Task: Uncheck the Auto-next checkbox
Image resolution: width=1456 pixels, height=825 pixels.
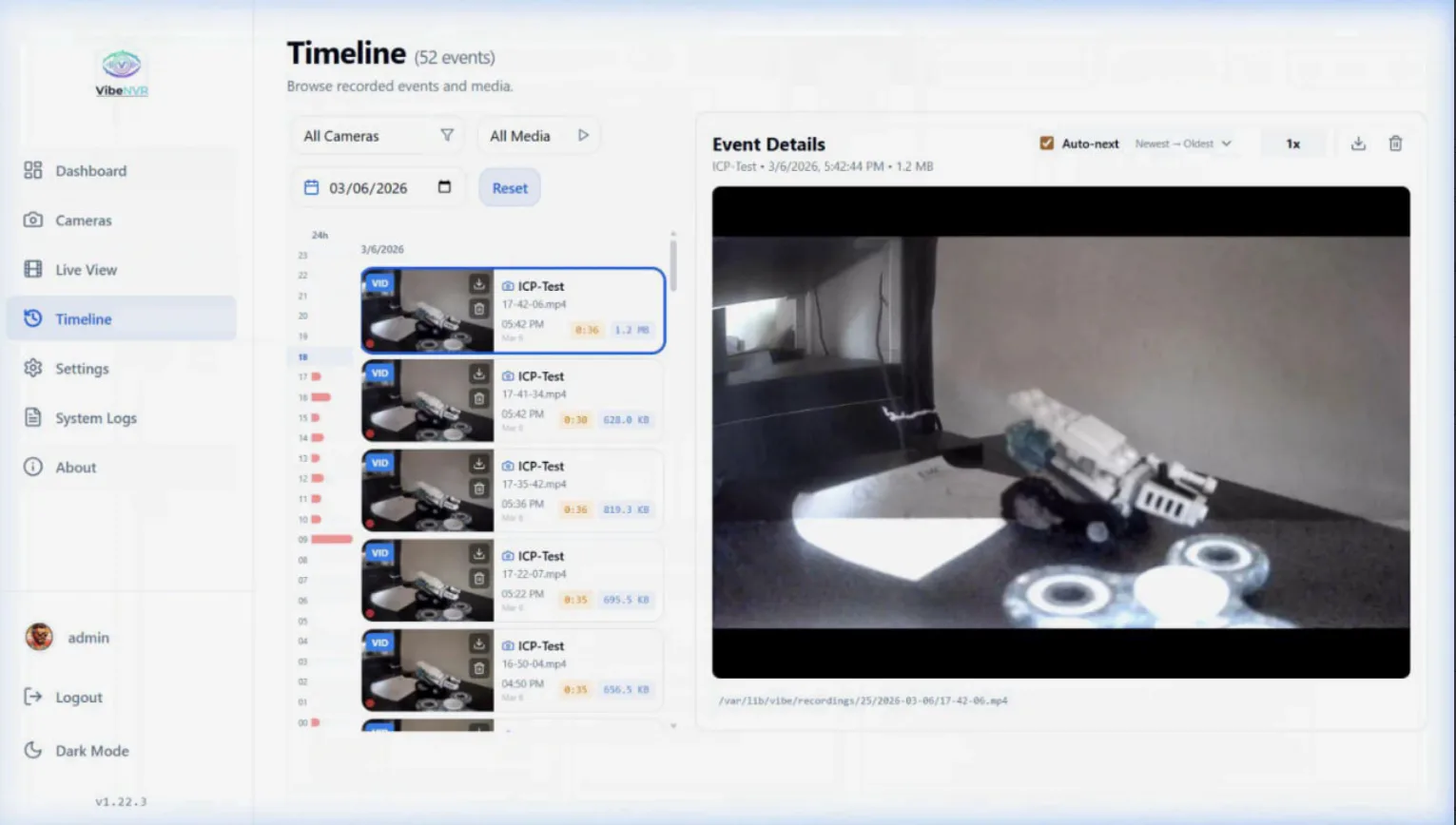Action: tap(1046, 144)
